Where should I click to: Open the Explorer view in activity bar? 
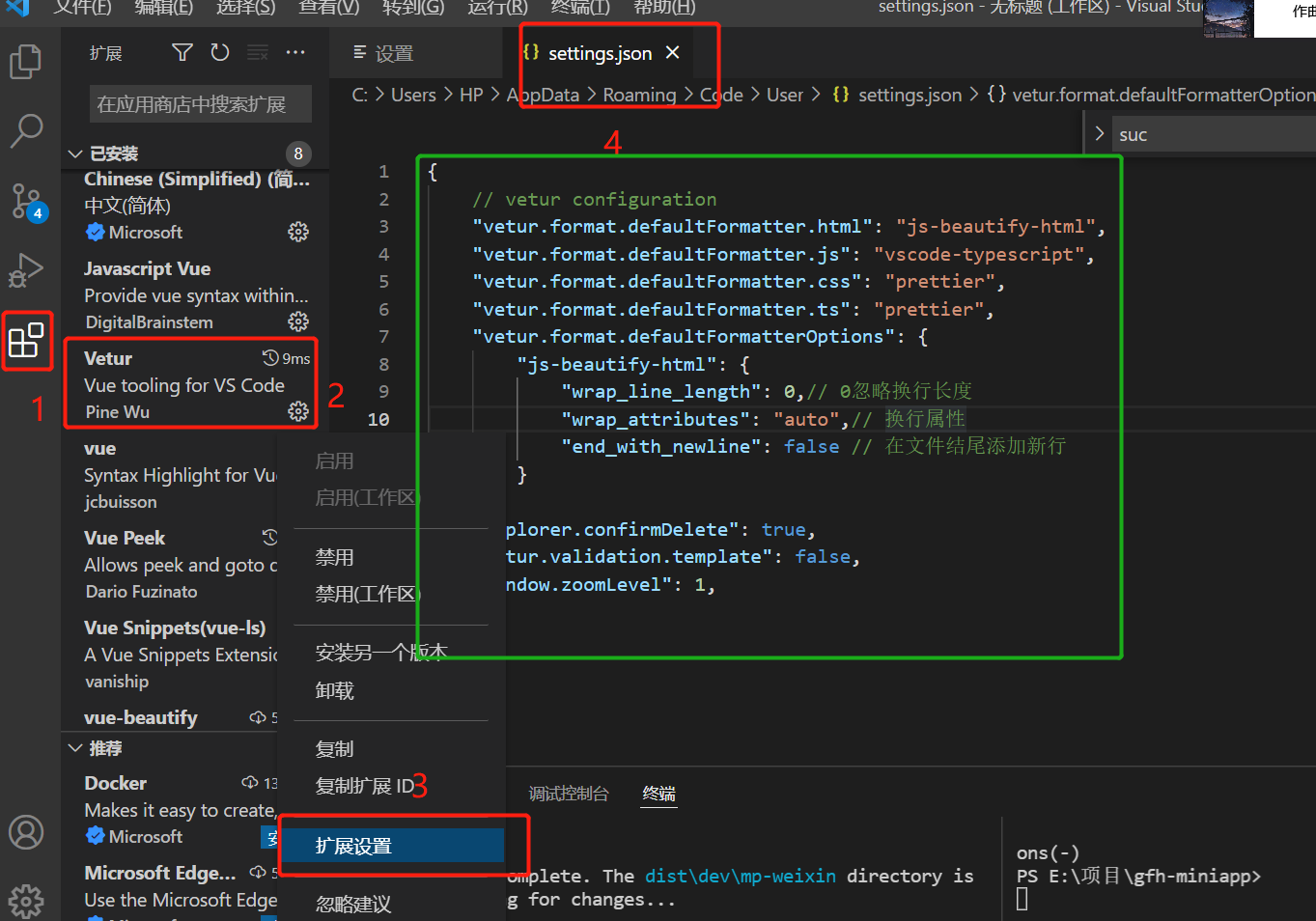25,62
